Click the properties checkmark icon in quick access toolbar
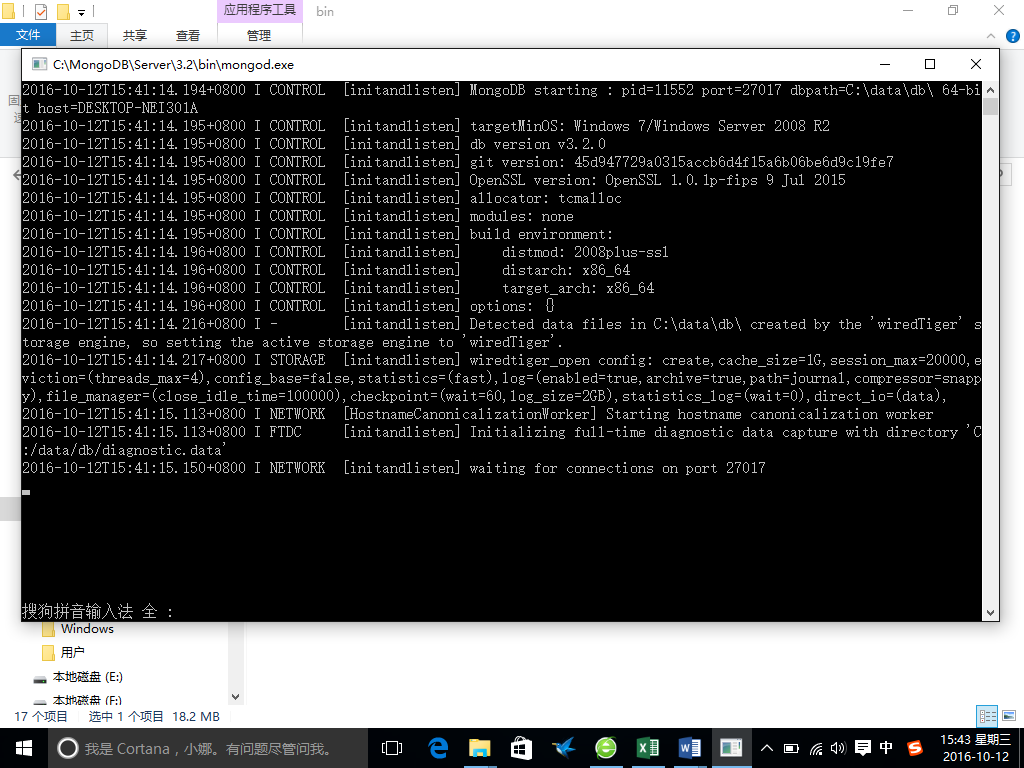 [40, 12]
